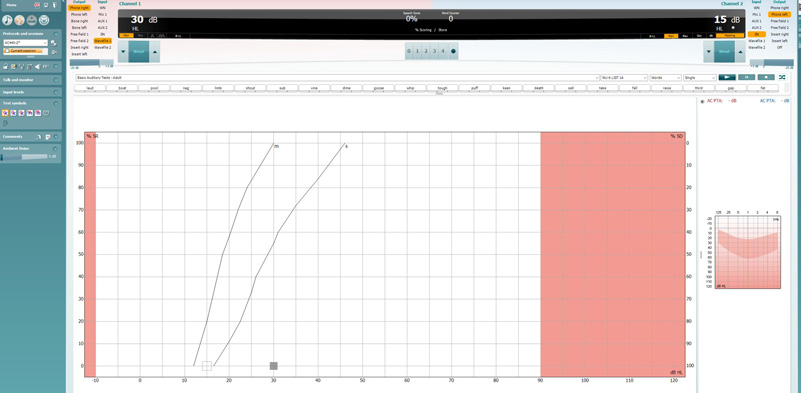This screenshot has width=801, height=393.
Task: Click the speaker icon in the sidebar toolbar
Action: (x=38, y=67)
